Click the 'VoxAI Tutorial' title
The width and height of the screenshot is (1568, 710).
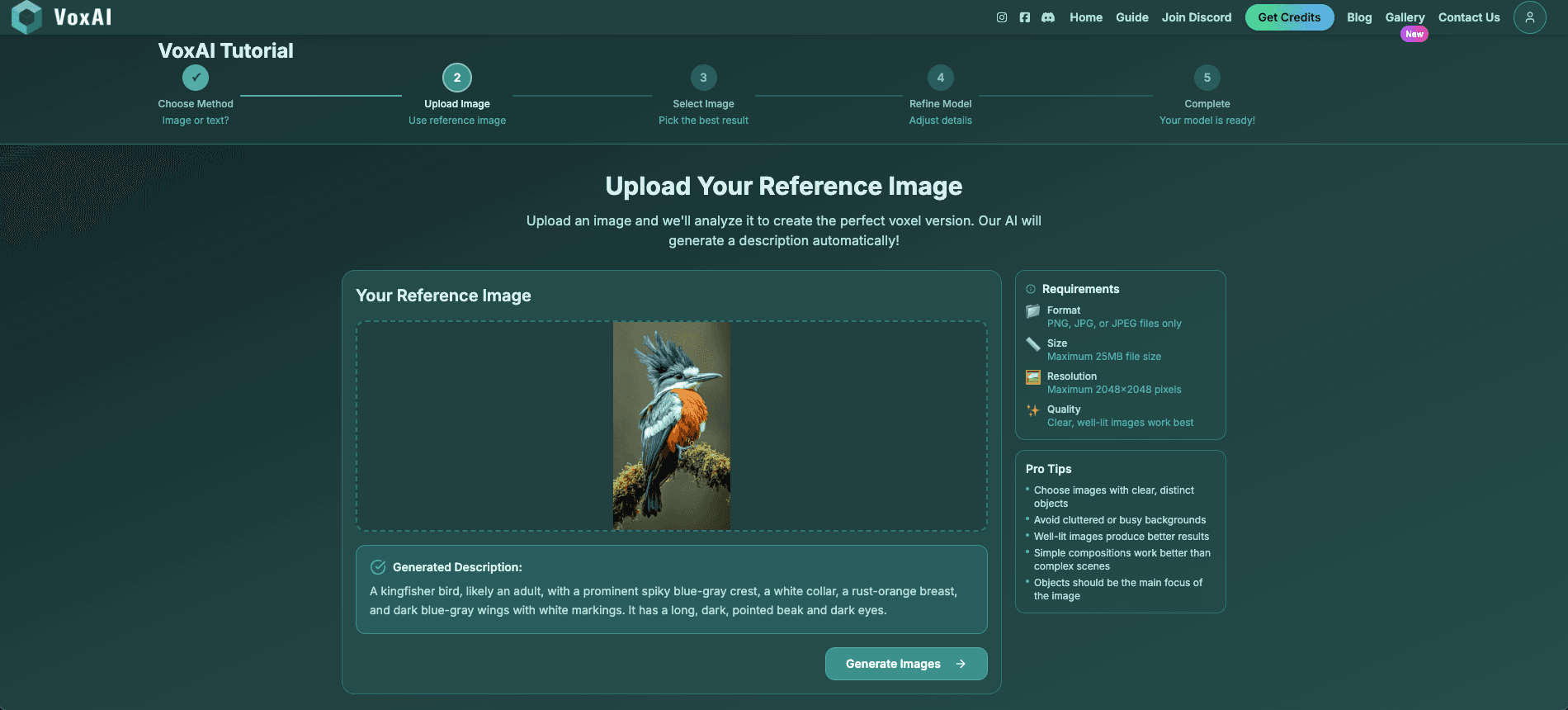tap(225, 50)
